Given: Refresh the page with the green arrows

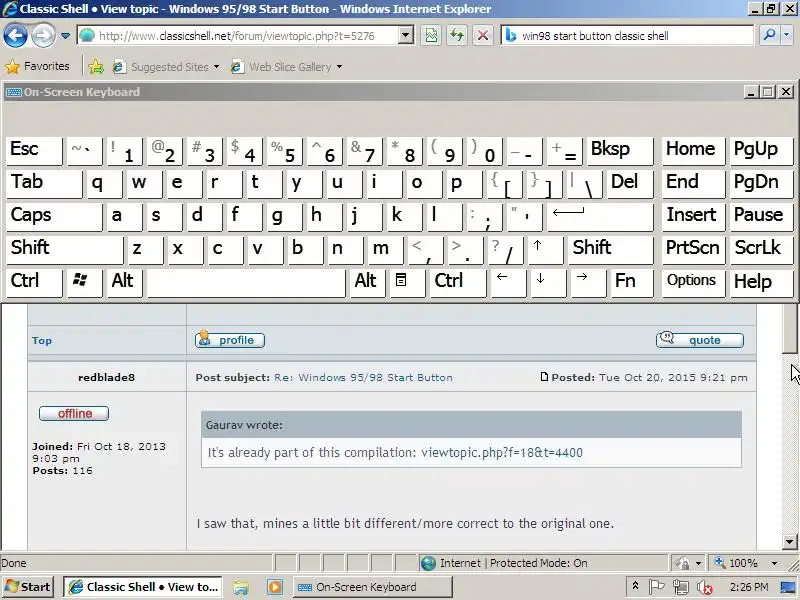Looking at the screenshot, I should (457, 36).
